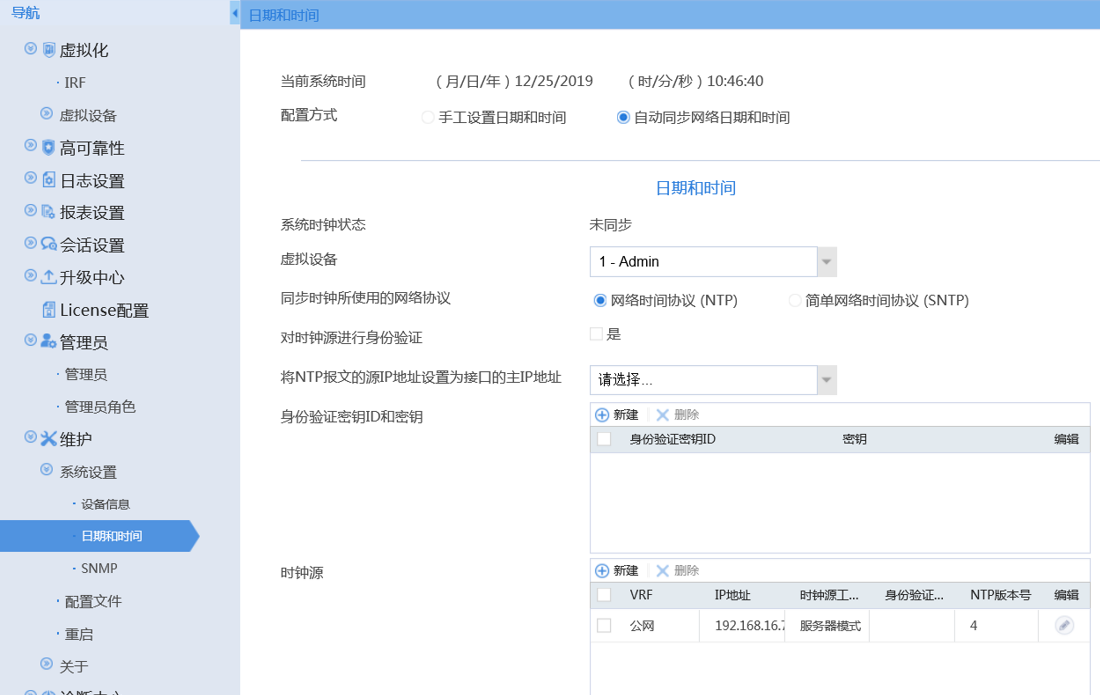The width and height of the screenshot is (1100, 695).
Task: Click the report settings icon
Action: 49,212
